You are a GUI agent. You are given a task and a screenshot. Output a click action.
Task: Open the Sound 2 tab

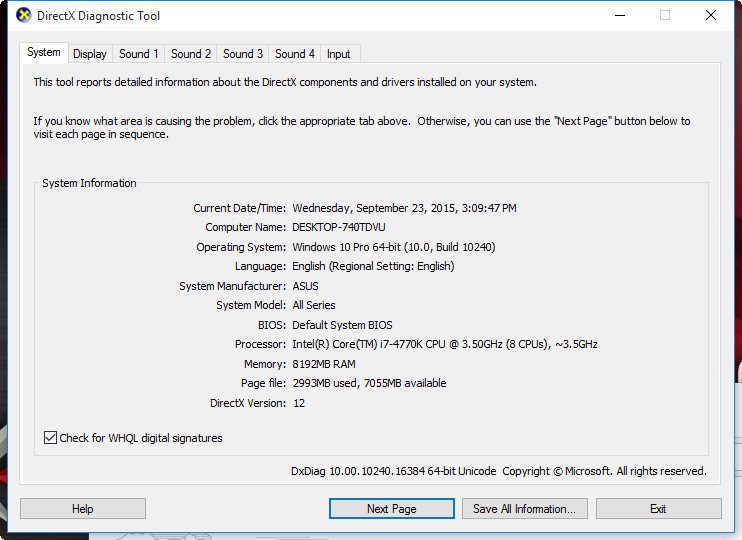191,54
